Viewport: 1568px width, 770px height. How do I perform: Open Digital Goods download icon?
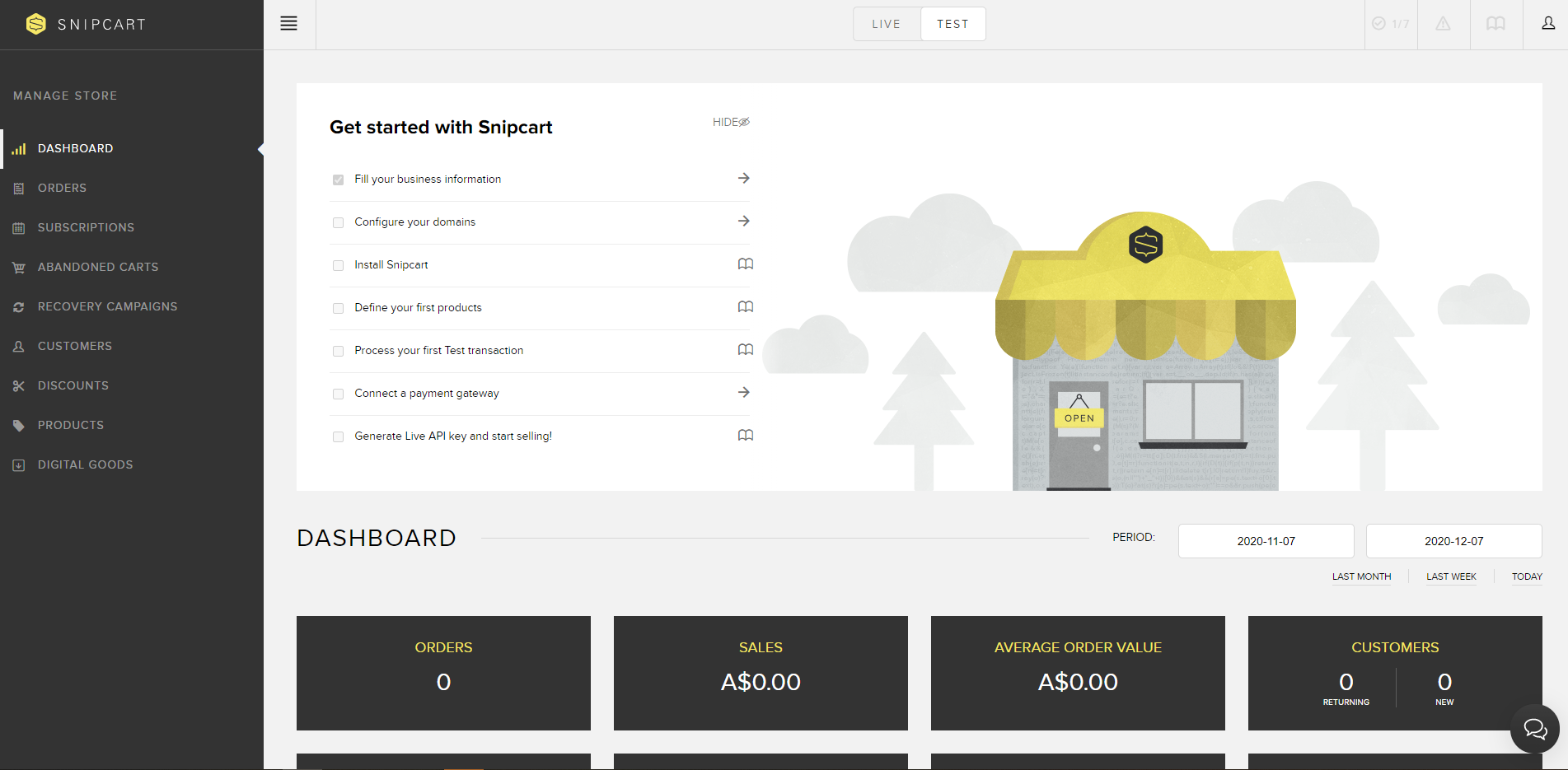[19, 464]
